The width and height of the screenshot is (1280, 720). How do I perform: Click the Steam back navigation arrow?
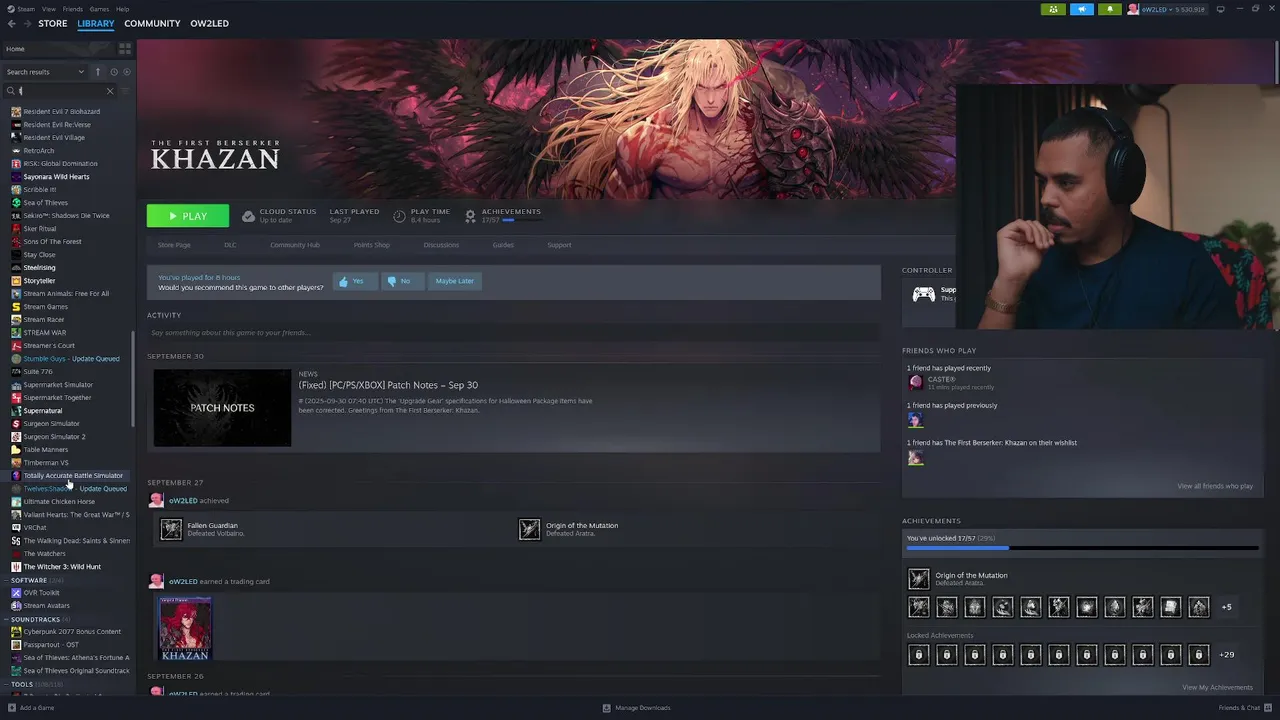point(11,23)
